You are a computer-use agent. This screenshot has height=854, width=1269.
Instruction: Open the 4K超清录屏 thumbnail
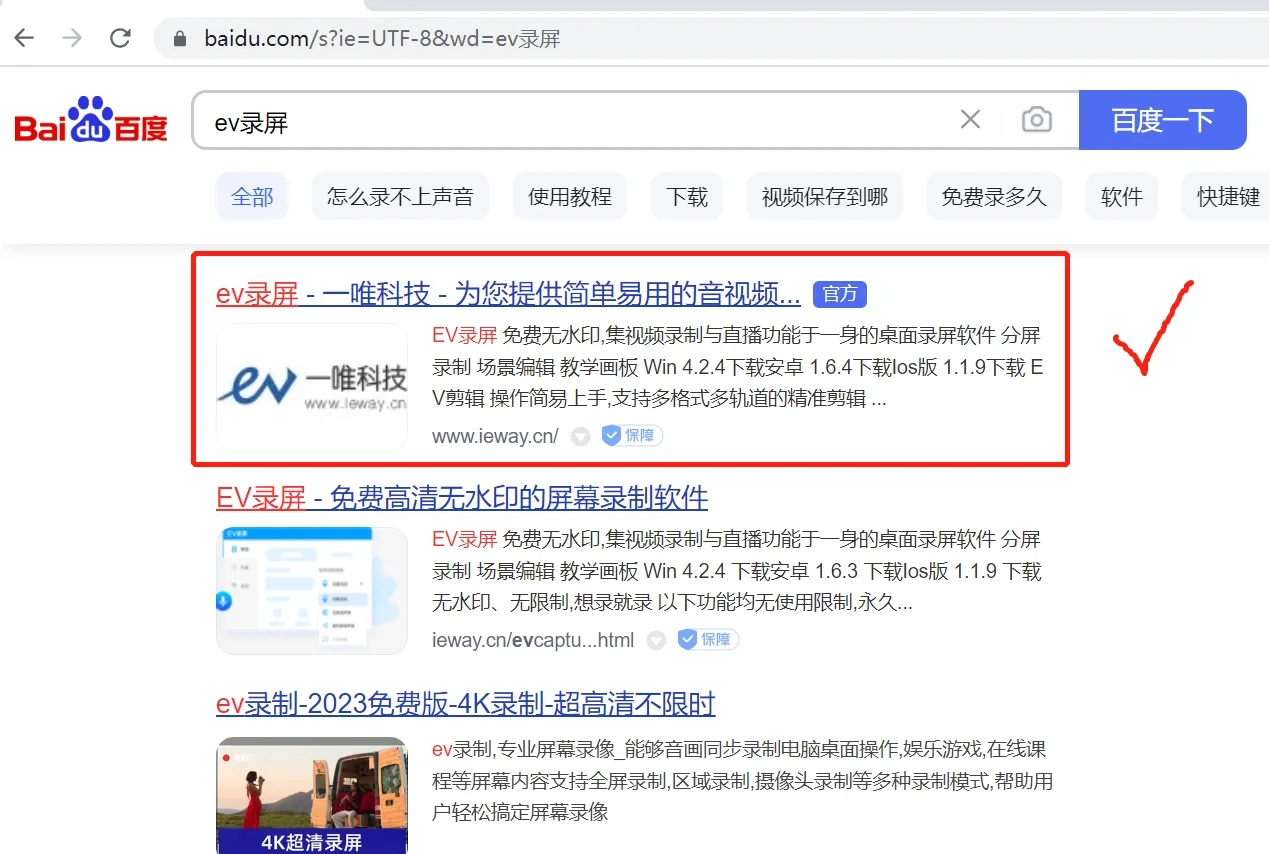click(x=312, y=795)
